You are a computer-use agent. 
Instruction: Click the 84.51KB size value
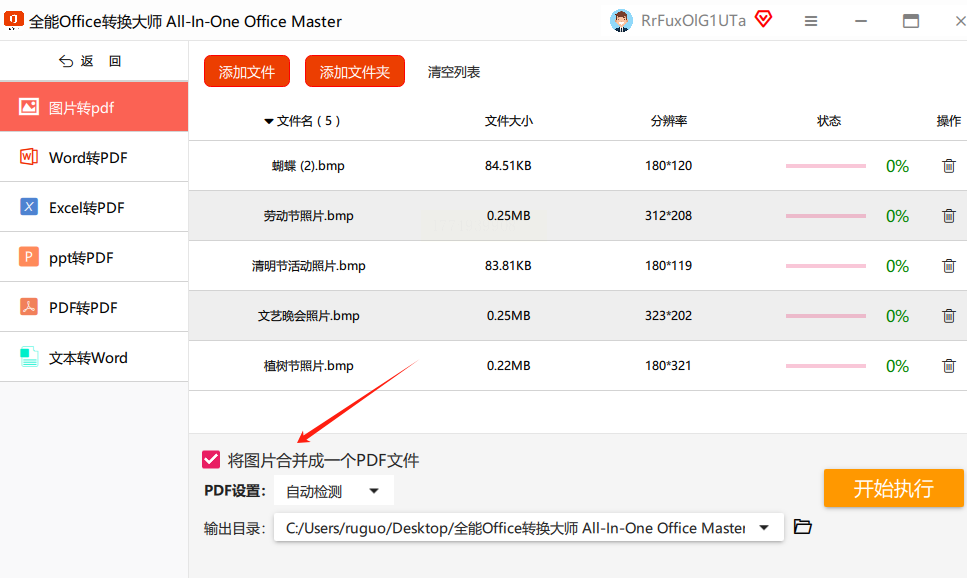click(508, 166)
